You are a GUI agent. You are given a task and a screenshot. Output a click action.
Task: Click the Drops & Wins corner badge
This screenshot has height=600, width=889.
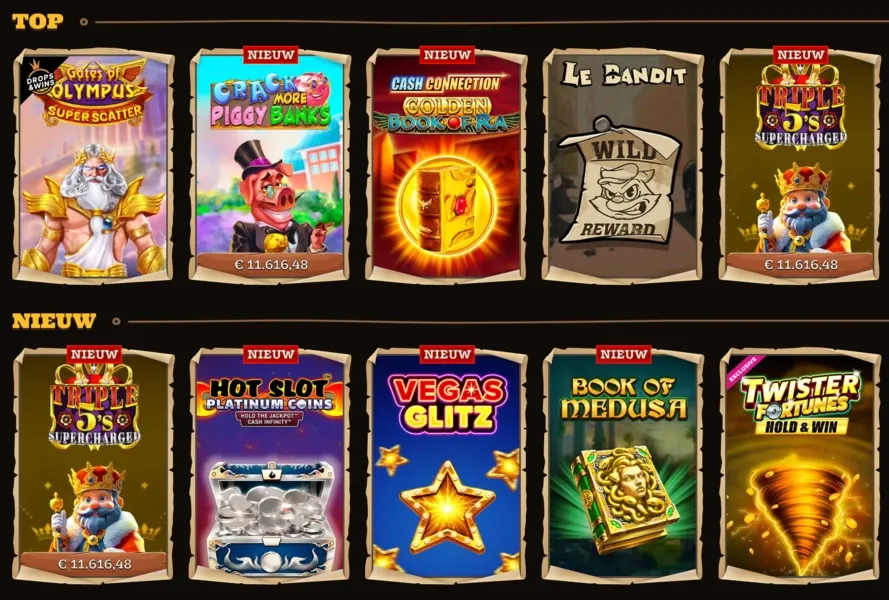(x=40, y=79)
